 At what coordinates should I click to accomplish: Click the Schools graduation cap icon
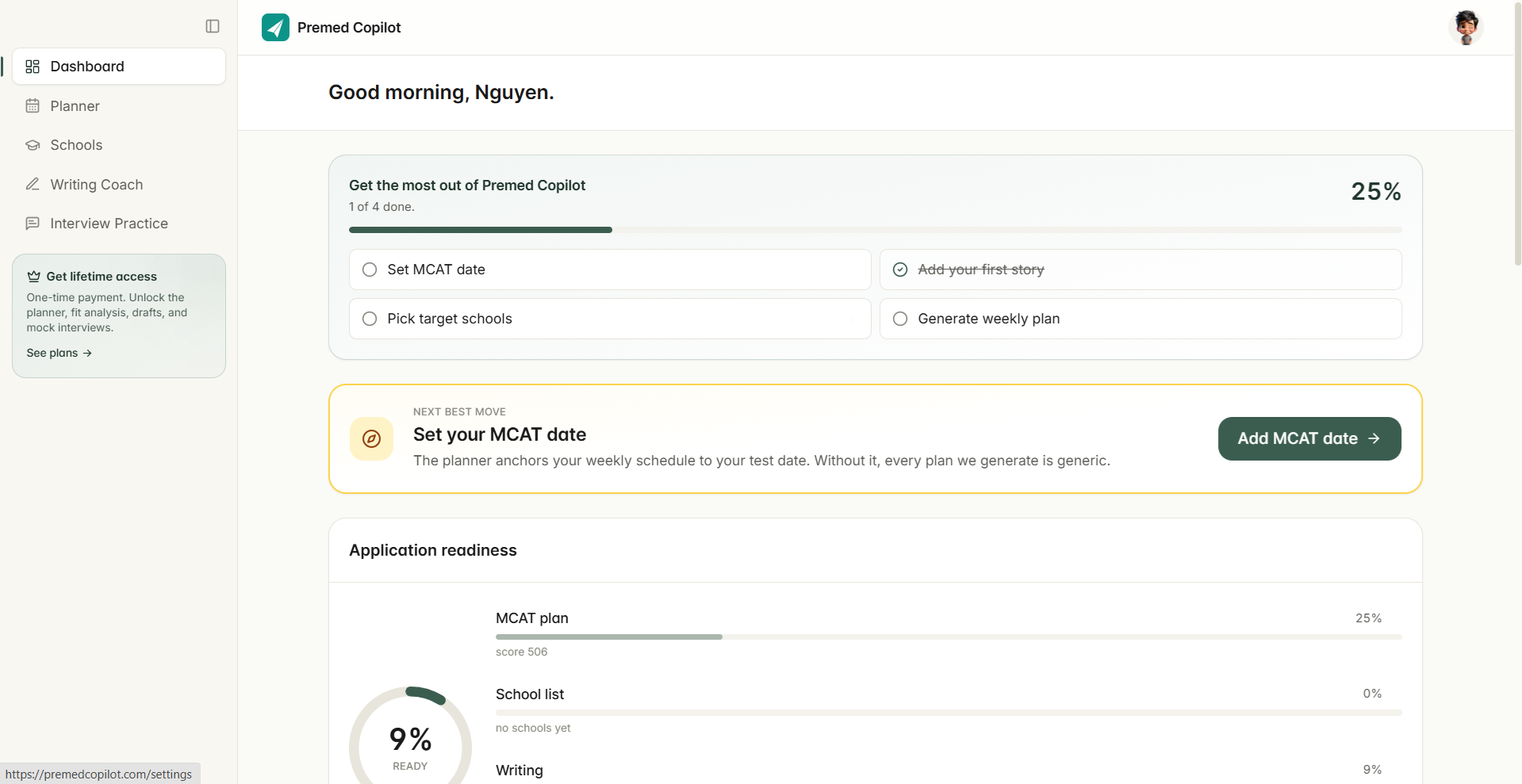click(33, 145)
